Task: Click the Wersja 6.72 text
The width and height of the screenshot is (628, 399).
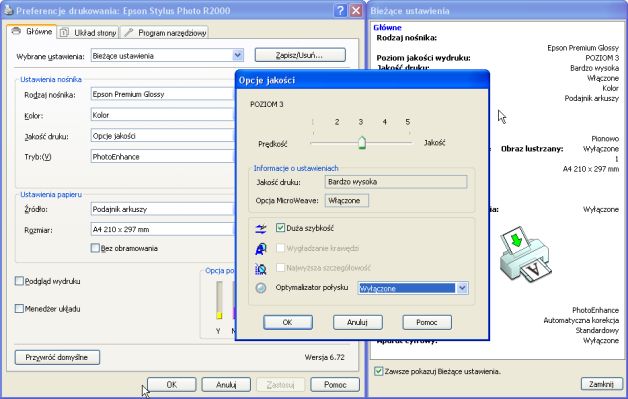Action: (324, 357)
